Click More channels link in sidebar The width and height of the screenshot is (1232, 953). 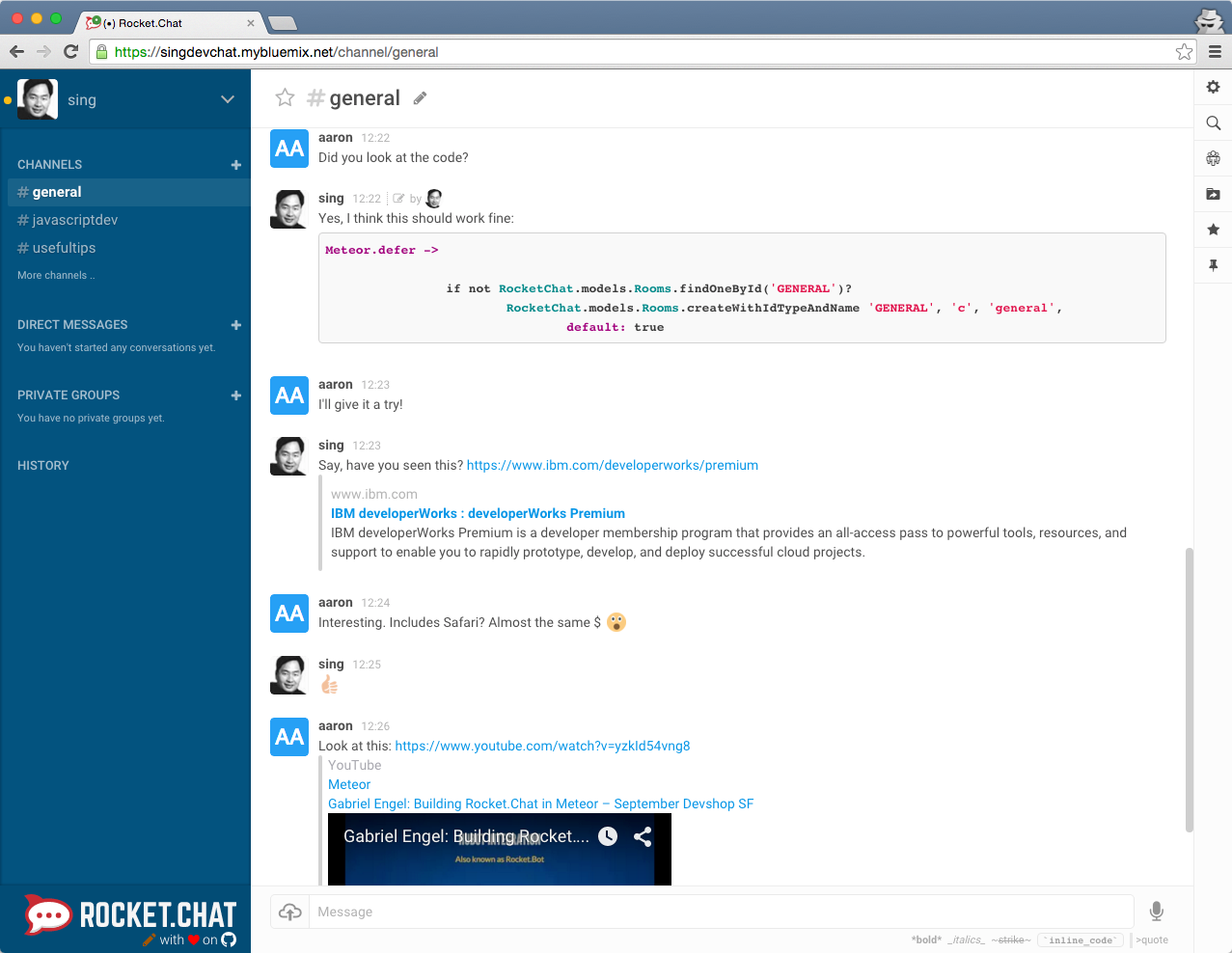pyautogui.click(x=55, y=276)
